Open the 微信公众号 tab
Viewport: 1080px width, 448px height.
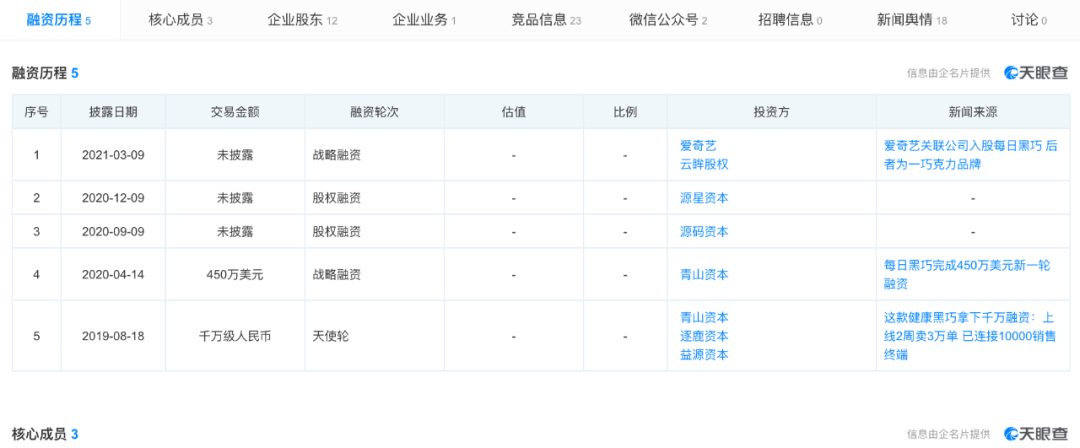(668, 20)
